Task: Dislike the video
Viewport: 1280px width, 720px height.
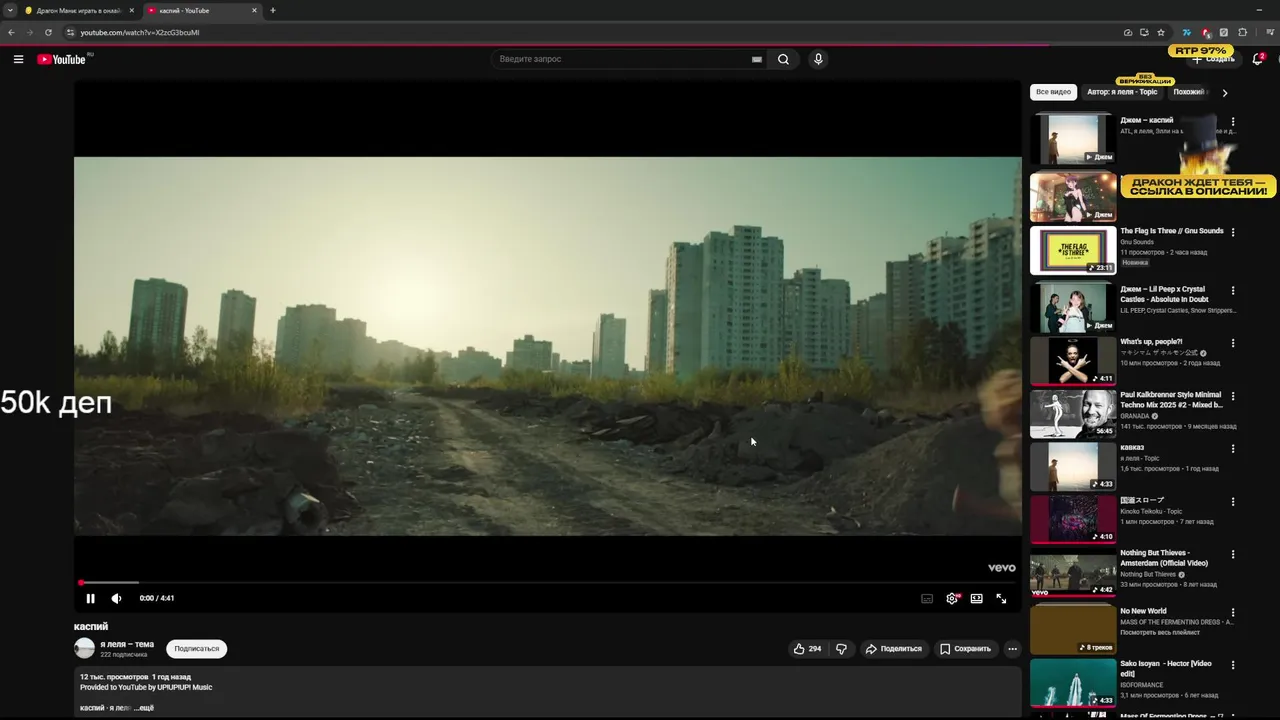Action: pyautogui.click(x=841, y=649)
